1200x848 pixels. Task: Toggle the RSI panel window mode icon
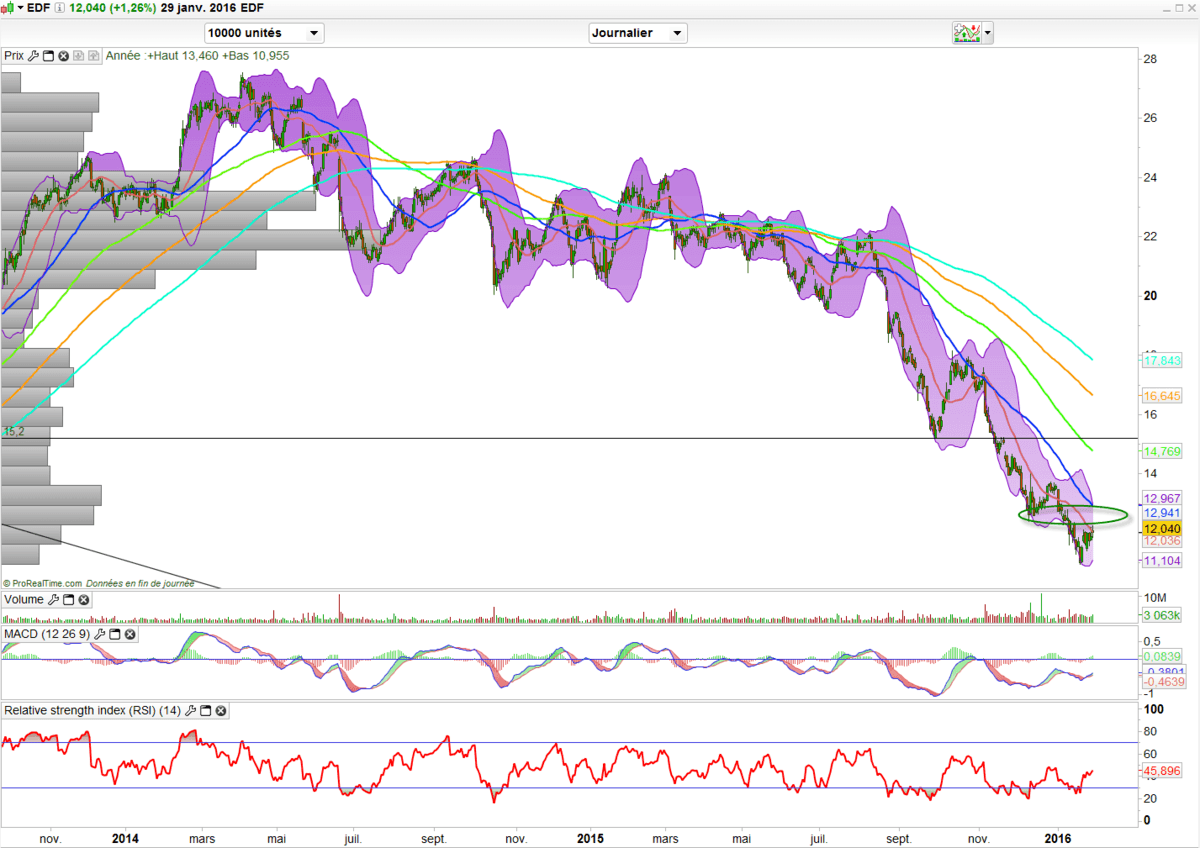(206, 711)
